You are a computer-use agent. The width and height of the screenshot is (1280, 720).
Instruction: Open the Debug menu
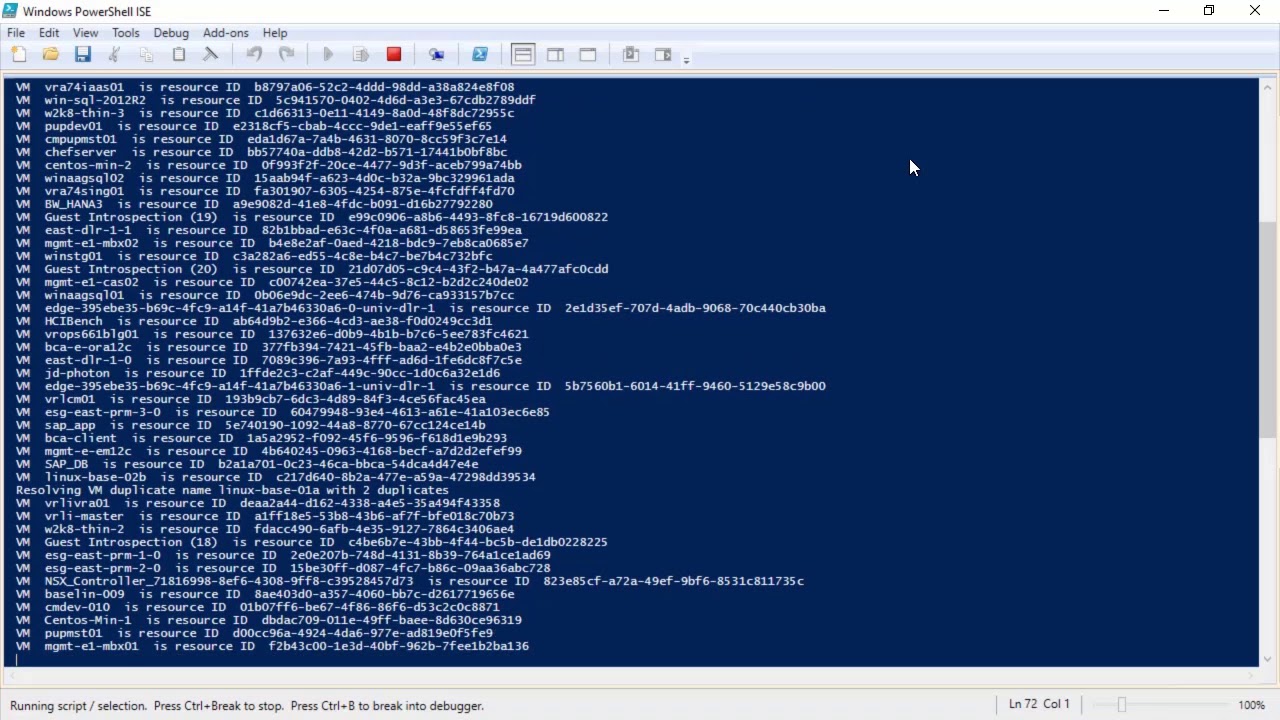tap(171, 33)
